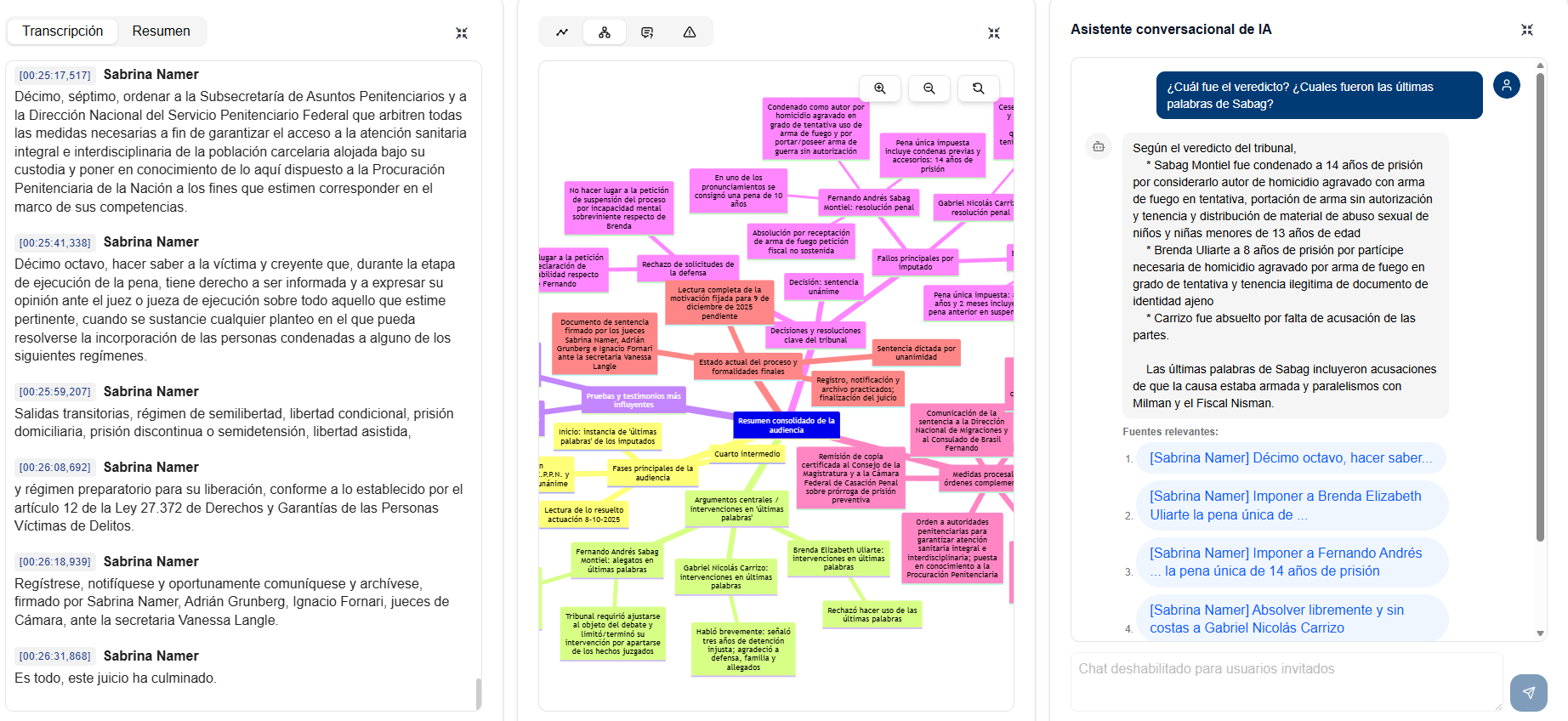Select the 'Documento de sentencia firmado por los jueces' node
1568x721 pixels.
[x=605, y=344]
